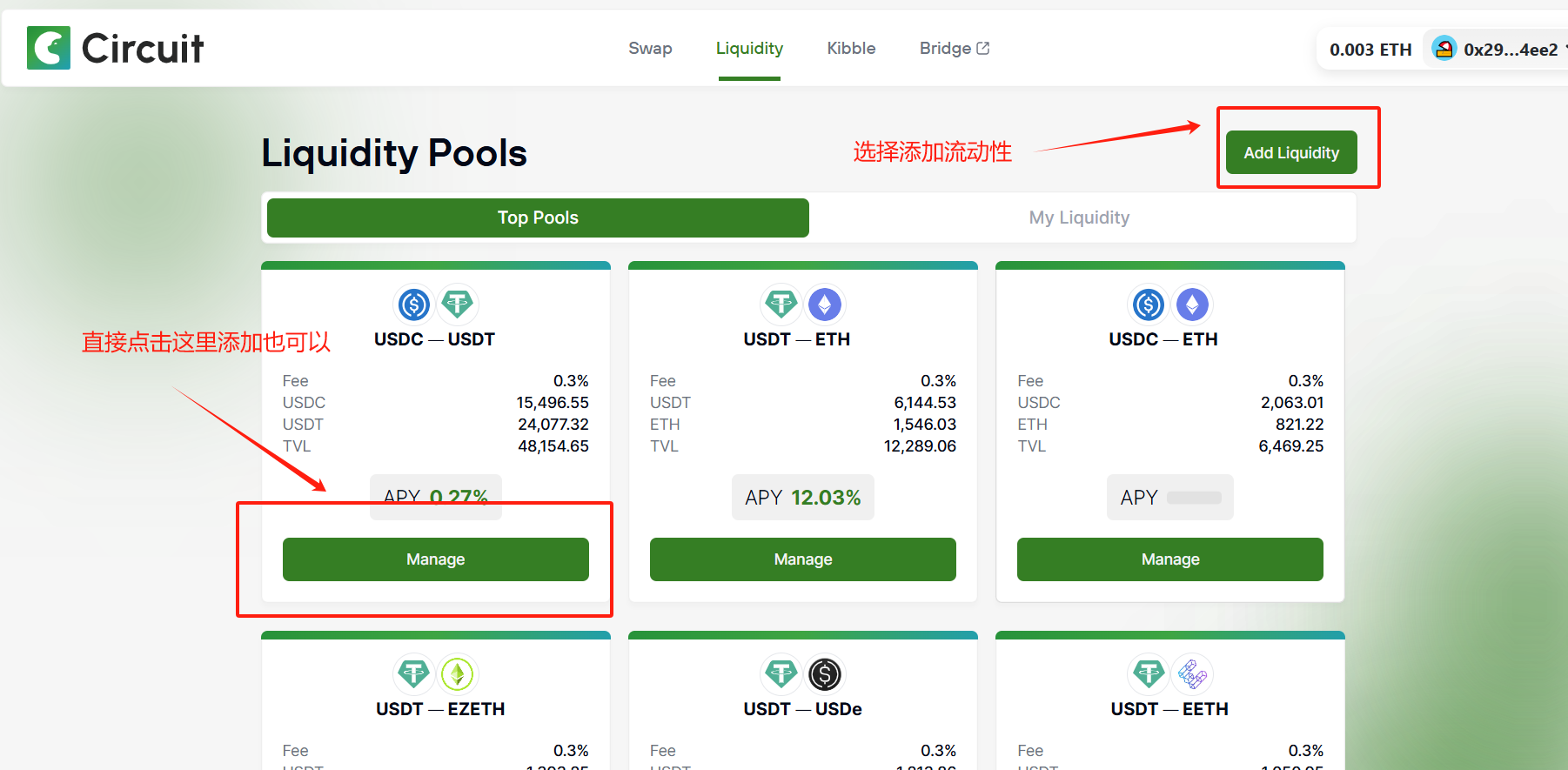Click TVL value 12,289.06

tap(921, 446)
